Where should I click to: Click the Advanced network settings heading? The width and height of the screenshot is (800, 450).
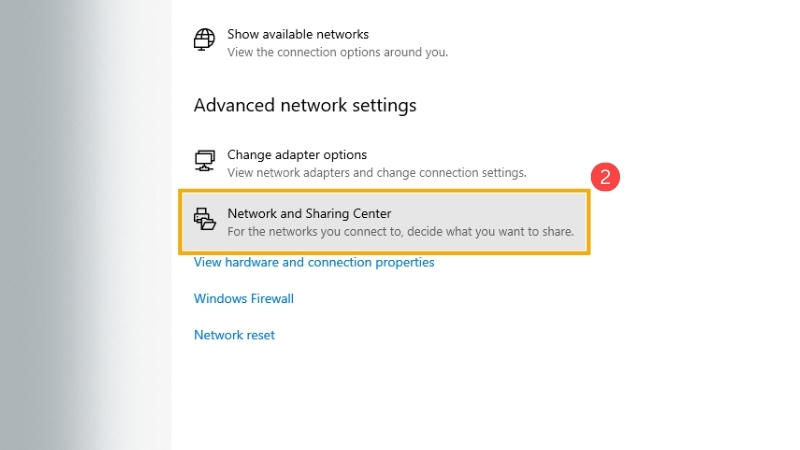click(x=305, y=105)
